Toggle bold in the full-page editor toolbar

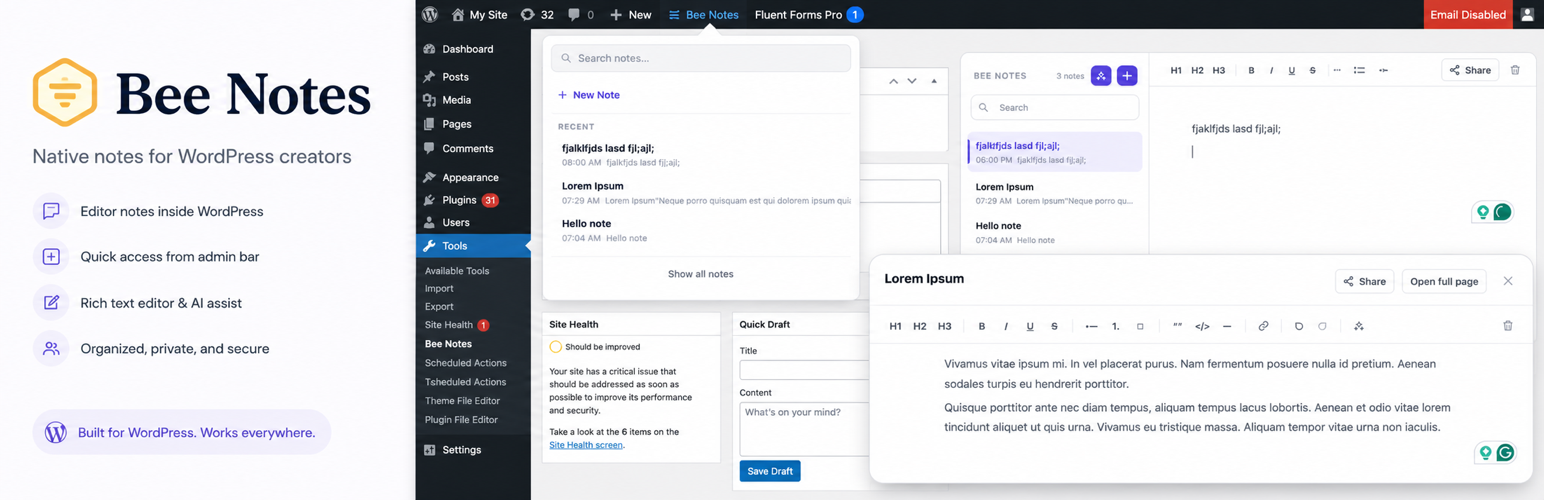click(1251, 70)
